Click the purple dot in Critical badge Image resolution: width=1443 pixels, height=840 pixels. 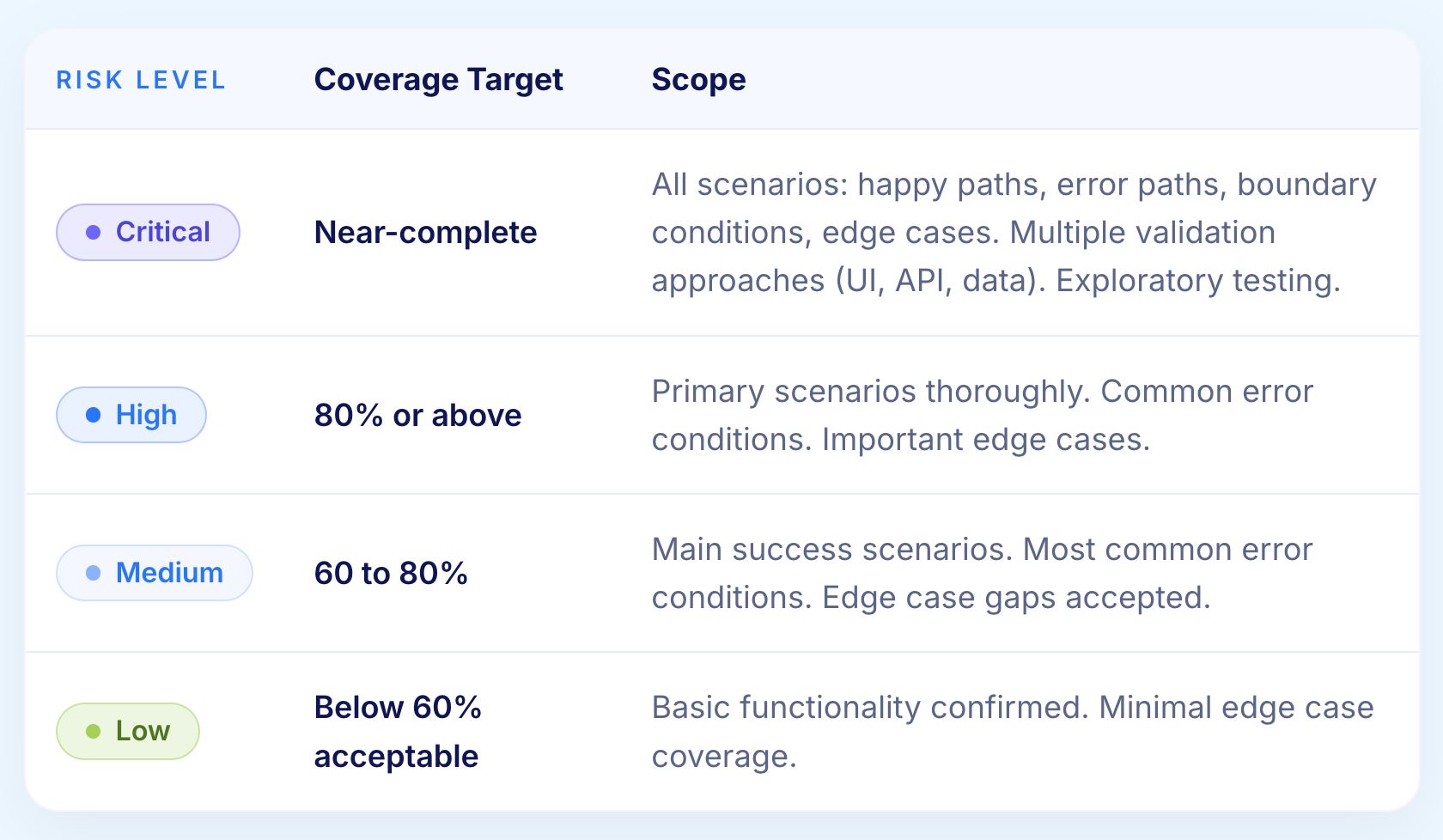pos(94,232)
